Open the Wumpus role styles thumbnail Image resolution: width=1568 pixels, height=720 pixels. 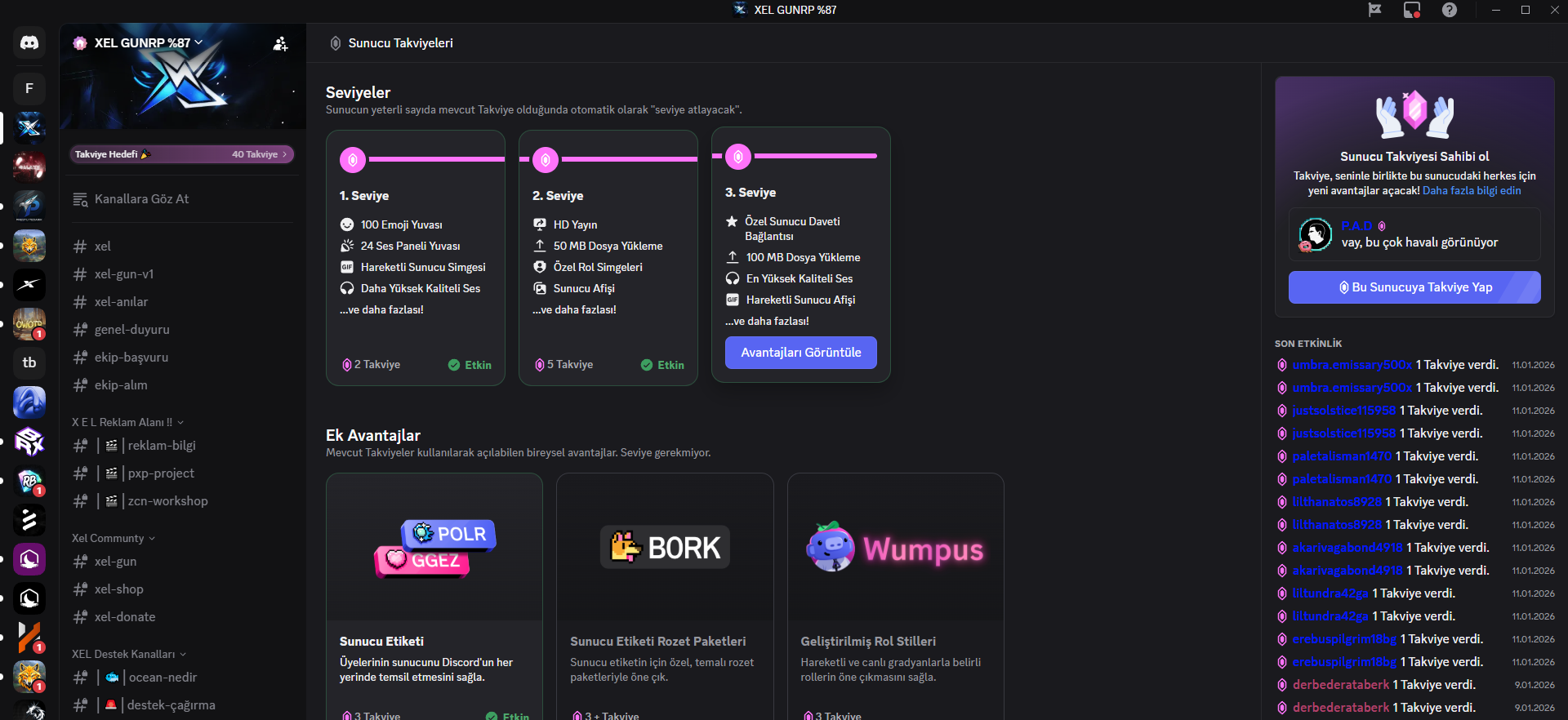(x=895, y=547)
